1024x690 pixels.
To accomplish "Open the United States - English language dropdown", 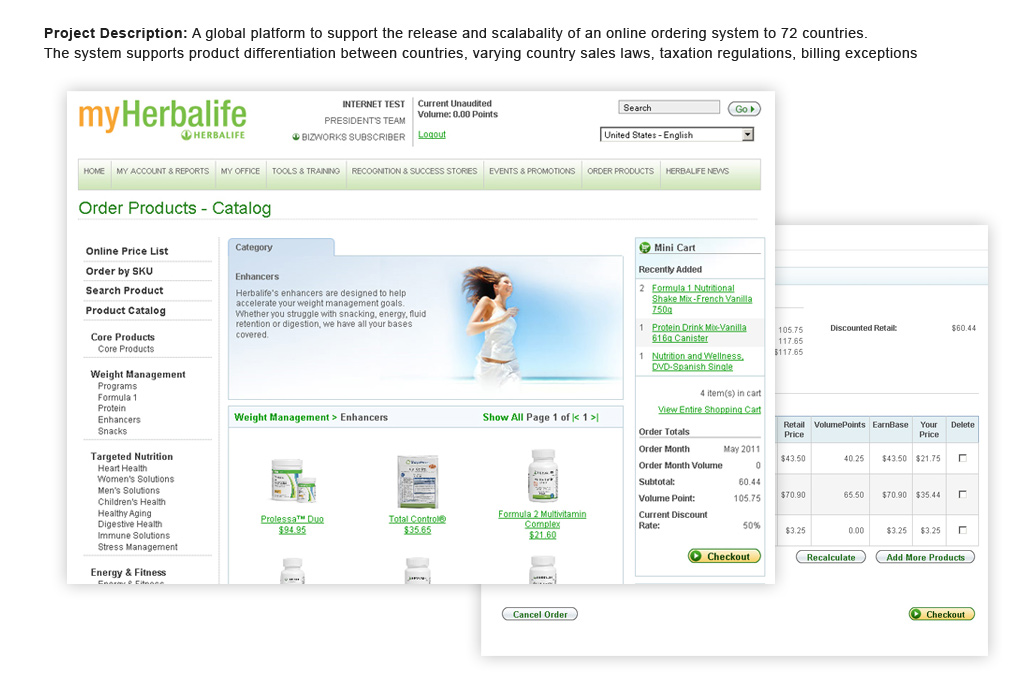I will (x=677, y=135).
